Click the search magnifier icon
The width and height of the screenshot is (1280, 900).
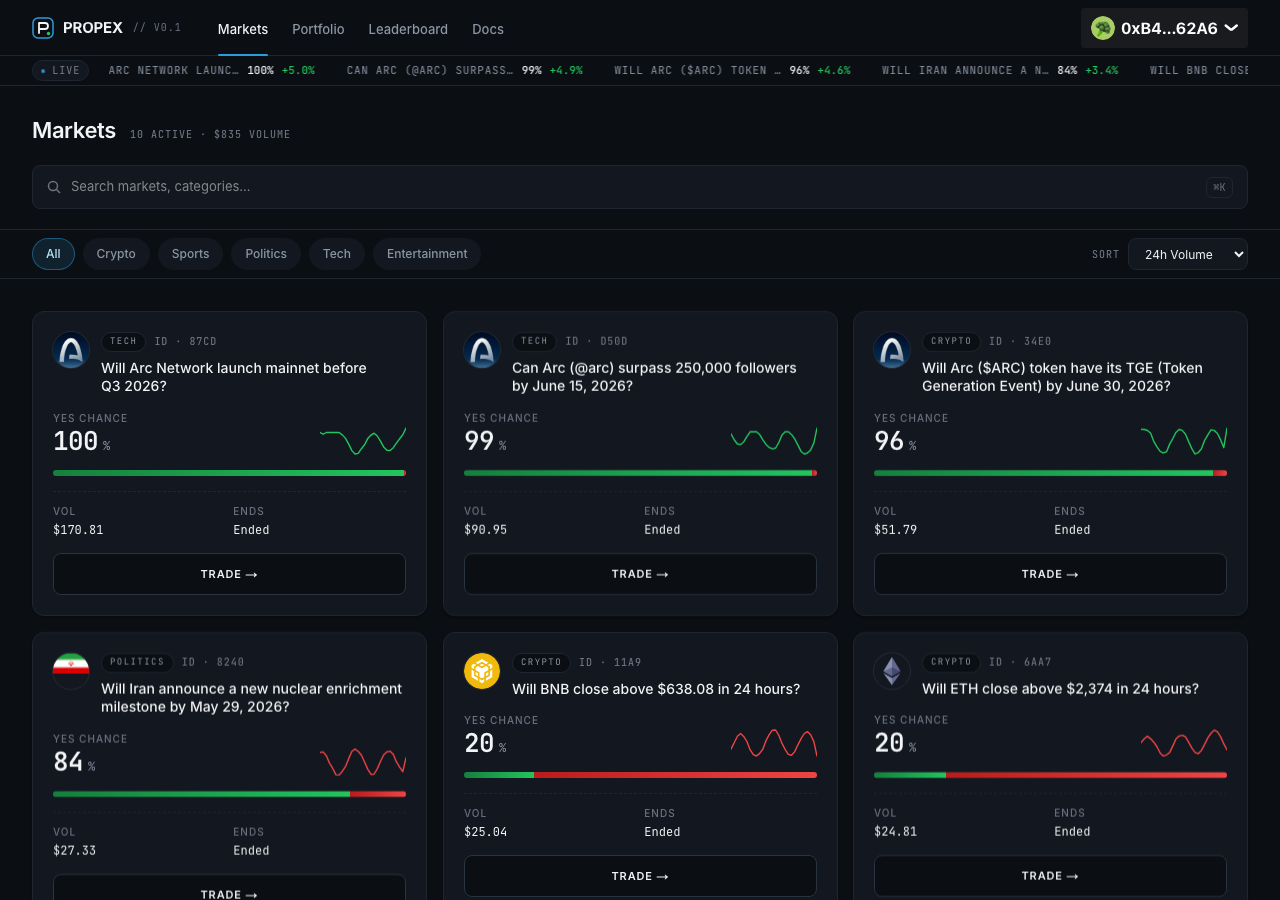[54, 187]
